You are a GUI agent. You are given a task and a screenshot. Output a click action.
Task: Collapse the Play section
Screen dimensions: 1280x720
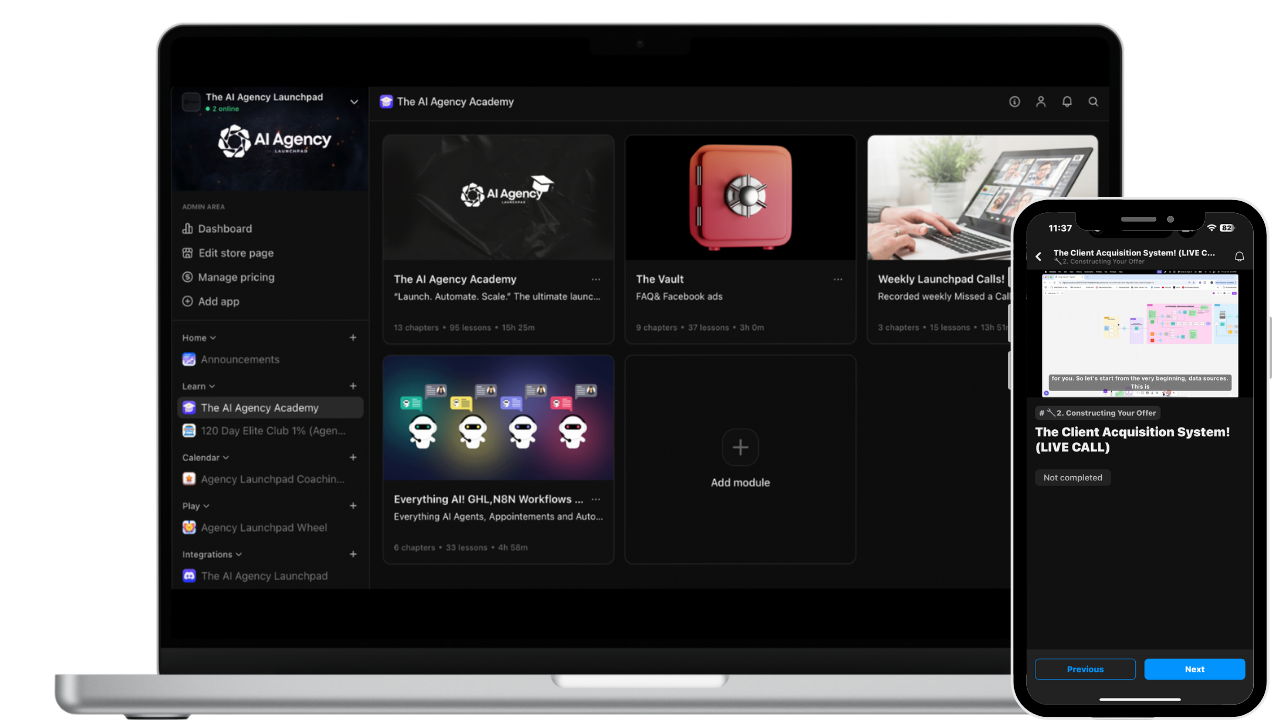click(x=196, y=506)
